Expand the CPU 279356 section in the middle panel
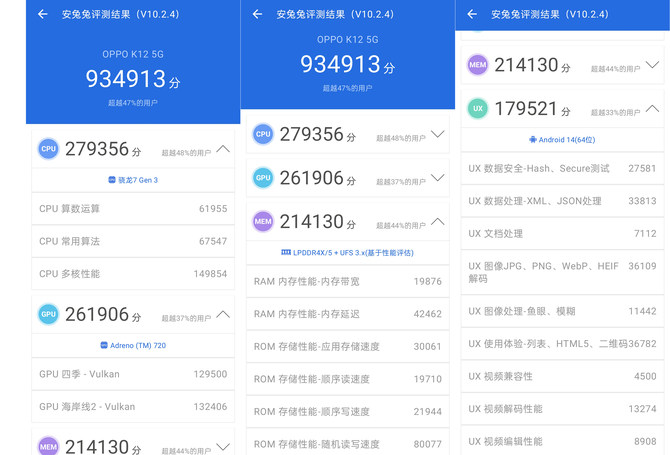This screenshot has height=455, width=670. (438, 134)
